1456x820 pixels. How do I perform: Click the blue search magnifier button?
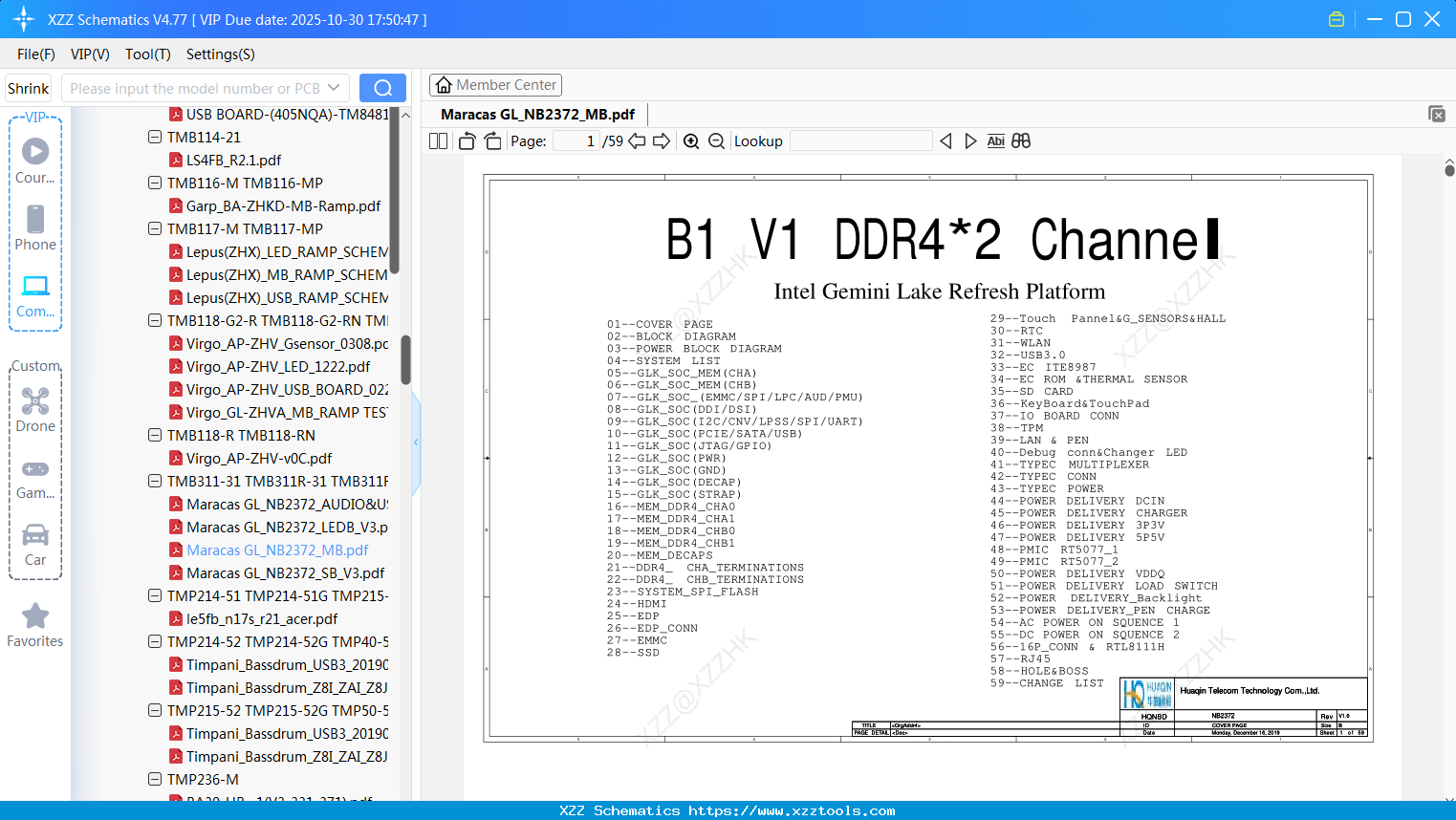(x=382, y=88)
